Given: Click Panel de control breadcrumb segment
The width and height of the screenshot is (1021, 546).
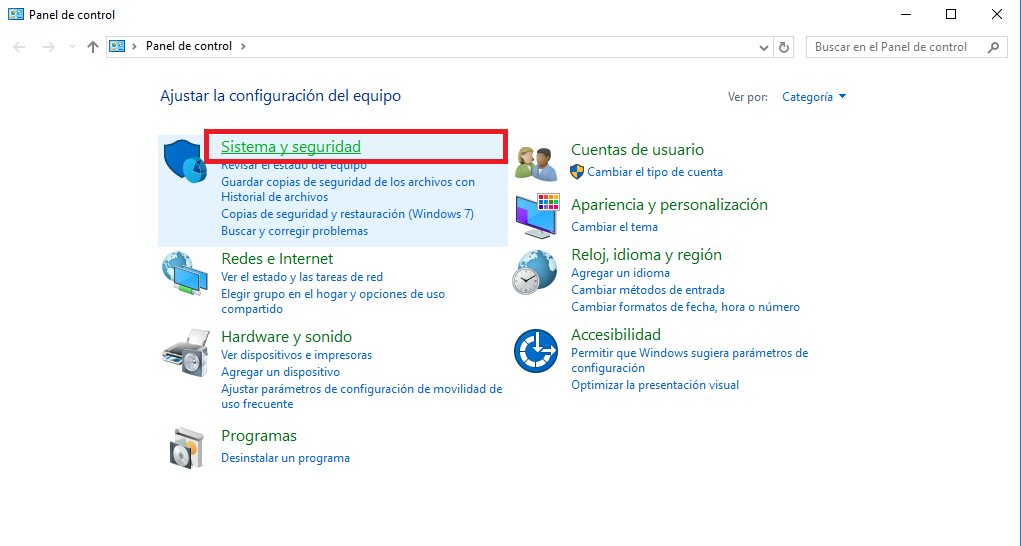Looking at the screenshot, I should pos(189,46).
